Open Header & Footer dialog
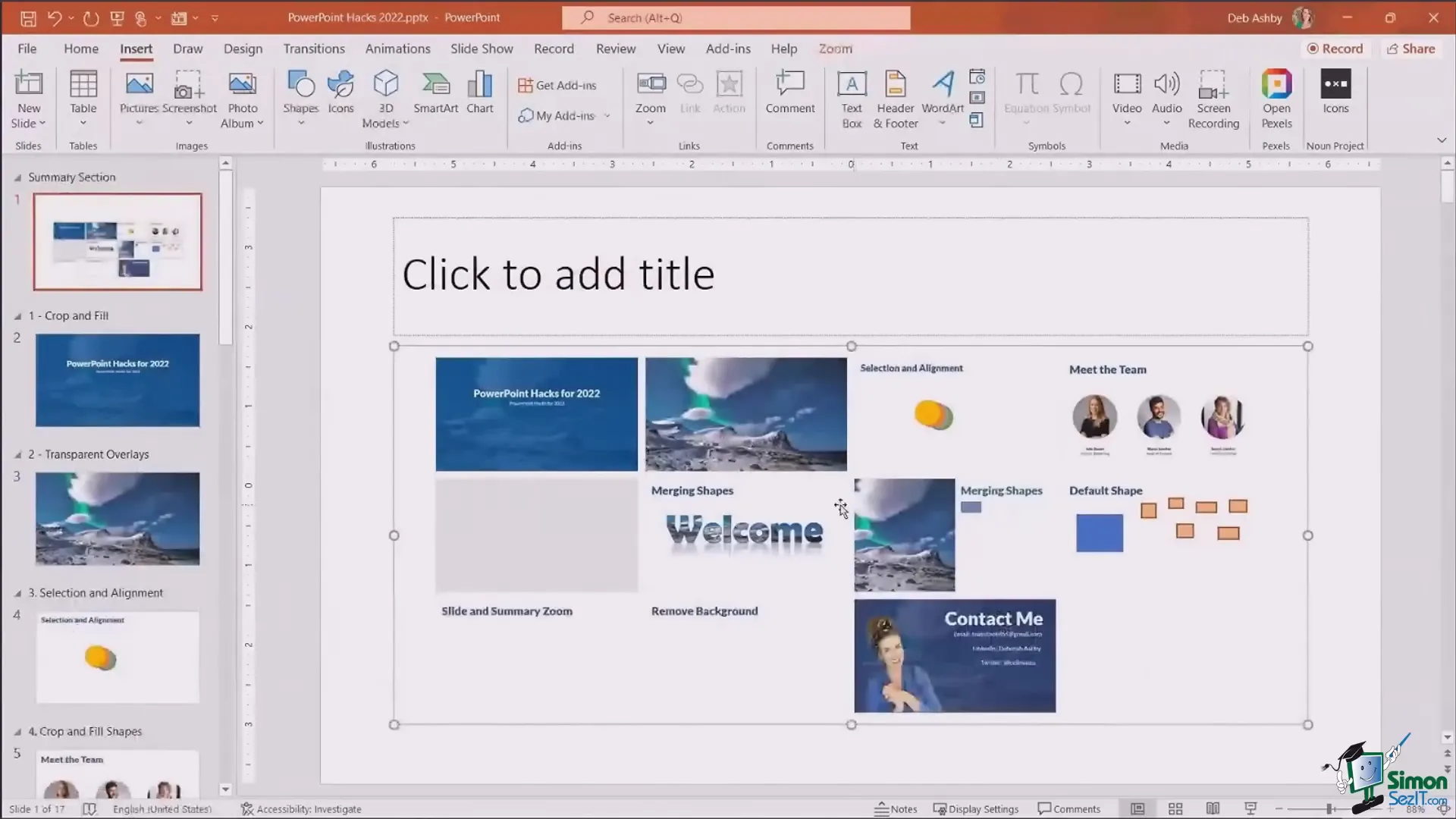Screen dimensions: 1456x819 [x=896, y=100]
